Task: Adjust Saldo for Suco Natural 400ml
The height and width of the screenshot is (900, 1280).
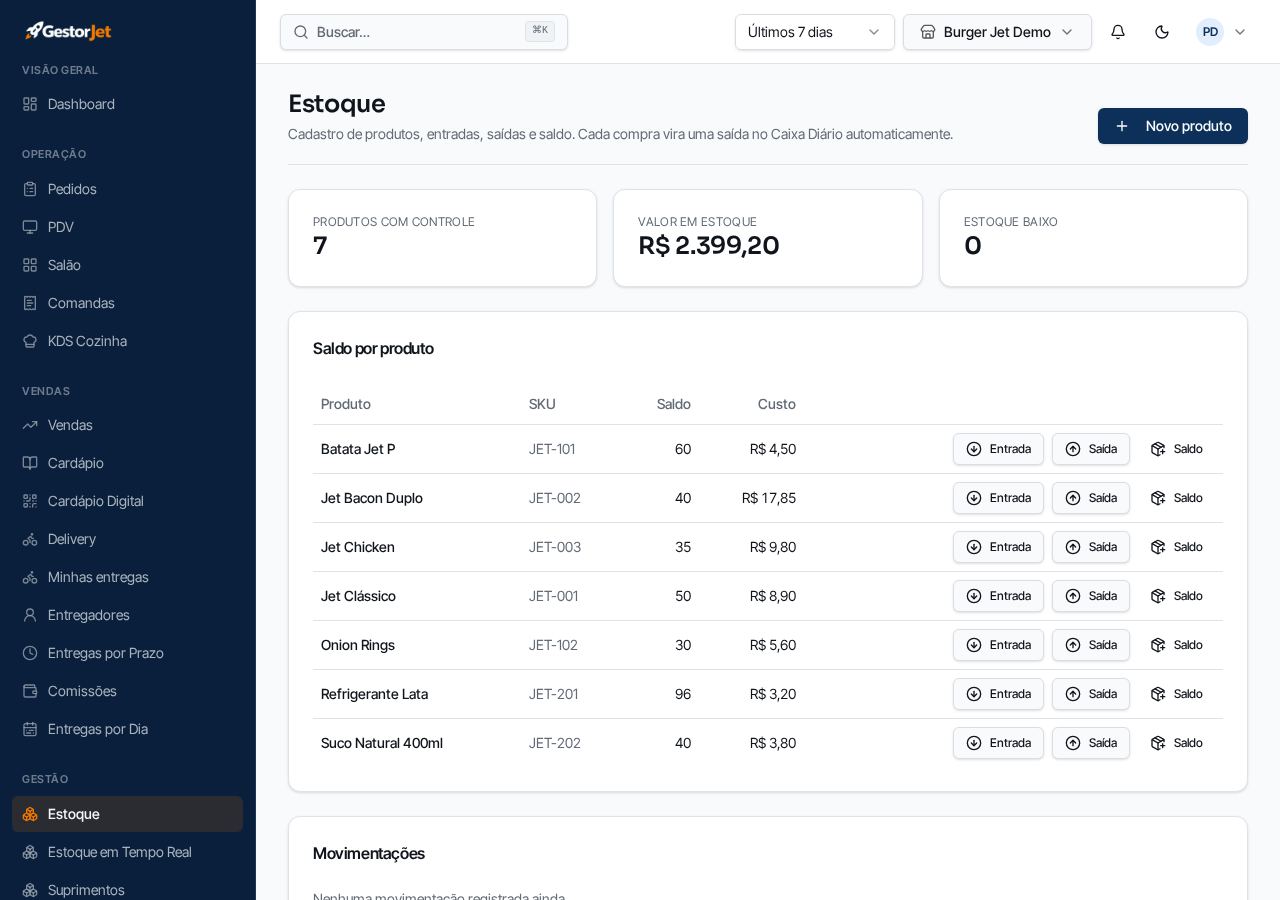Action: [x=1176, y=743]
